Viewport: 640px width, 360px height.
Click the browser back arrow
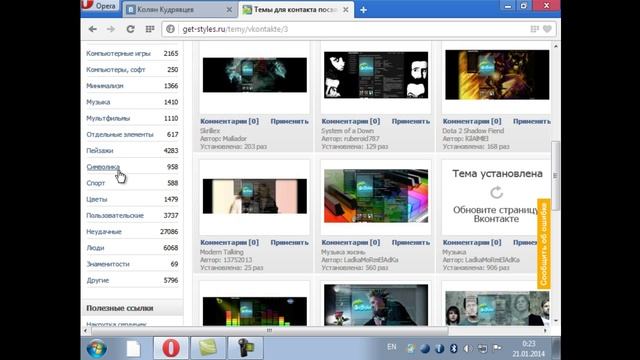93,29
